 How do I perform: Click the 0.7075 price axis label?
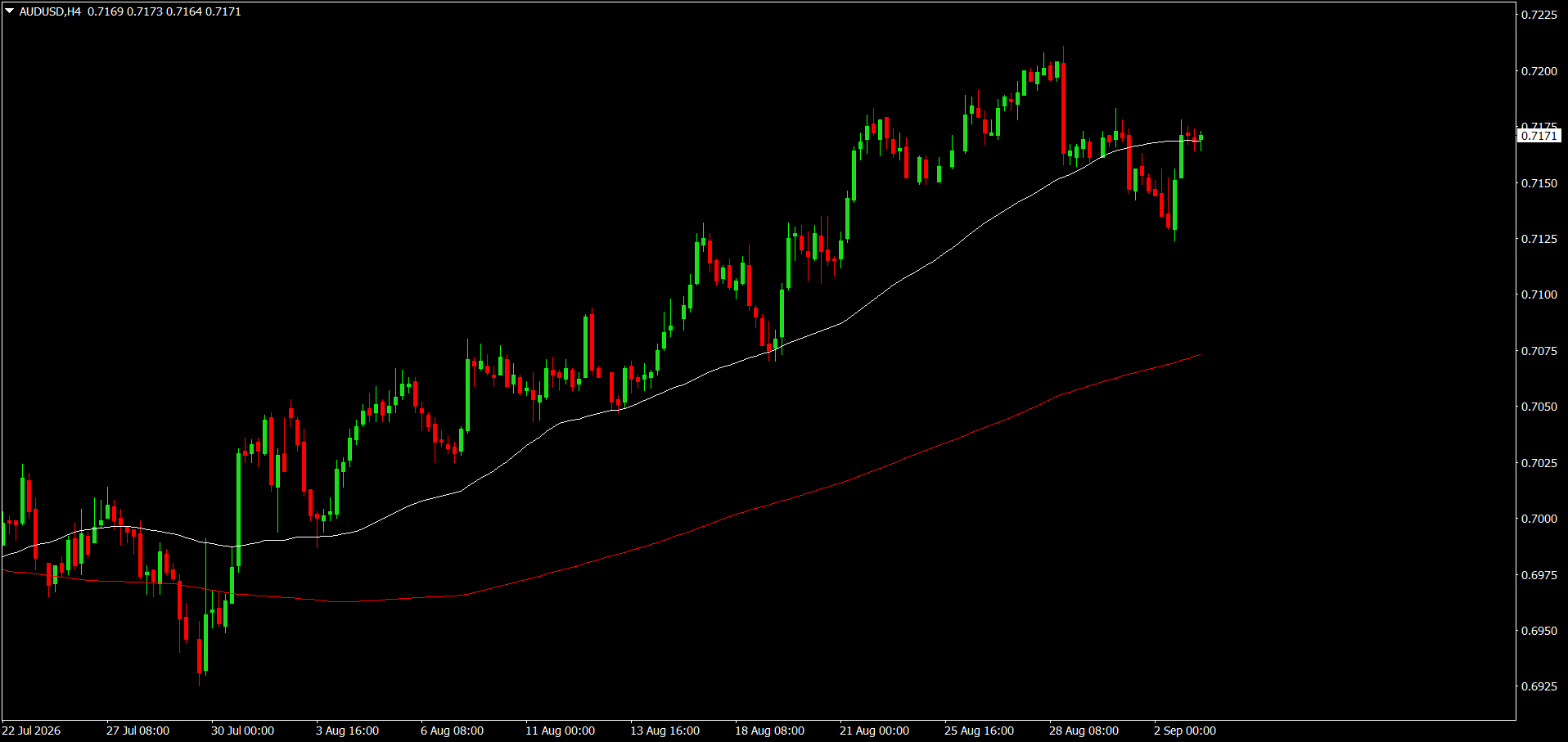pyautogui.click(x=1539, y=351)
